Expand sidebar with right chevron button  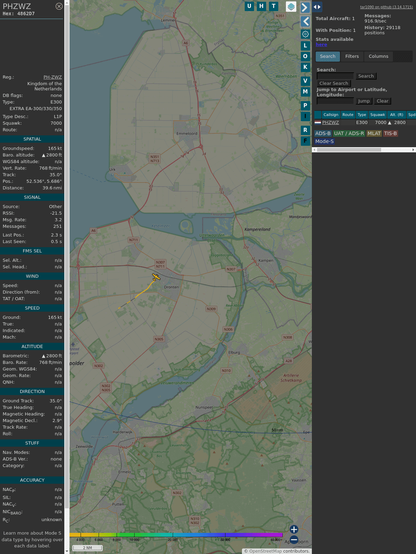tap(305, 7)
